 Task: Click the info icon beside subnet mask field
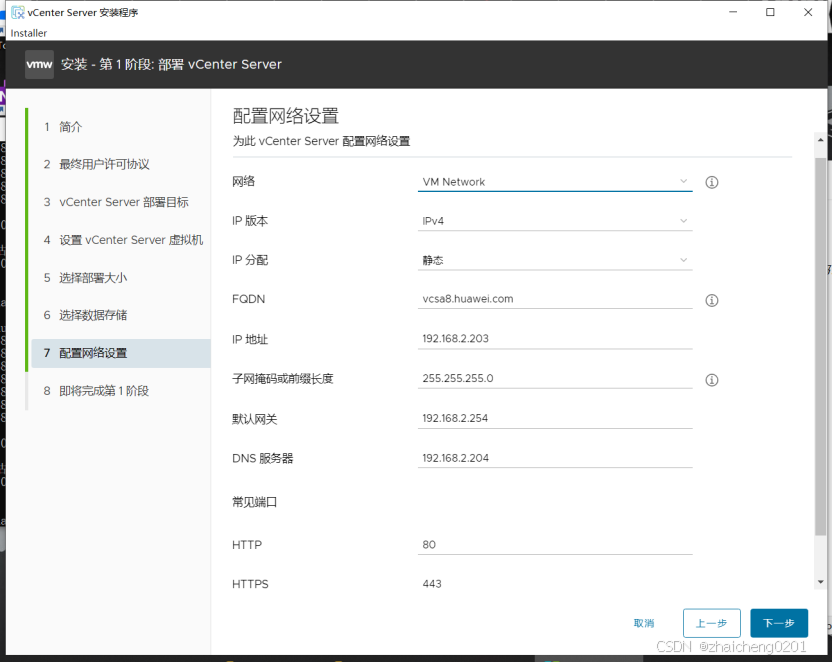click(x=712, y=380)
